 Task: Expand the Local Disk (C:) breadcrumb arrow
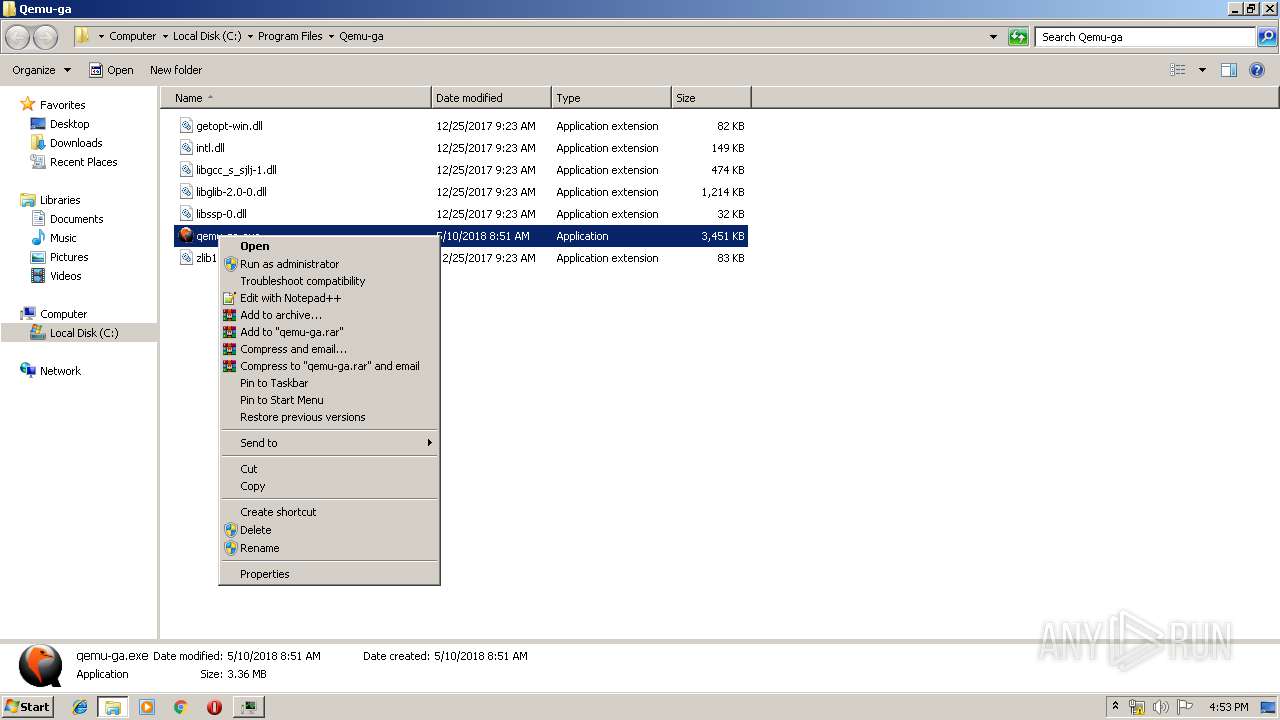[x=250, y=36]
